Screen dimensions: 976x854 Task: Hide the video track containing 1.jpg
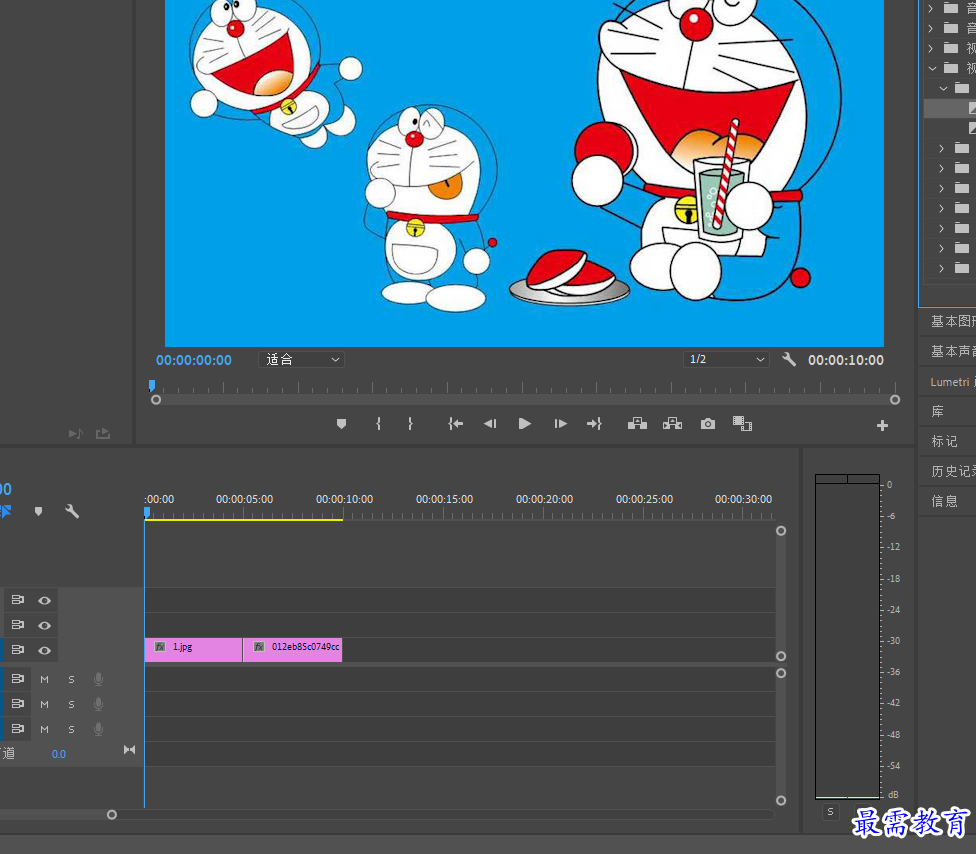[x=44, y=650]
